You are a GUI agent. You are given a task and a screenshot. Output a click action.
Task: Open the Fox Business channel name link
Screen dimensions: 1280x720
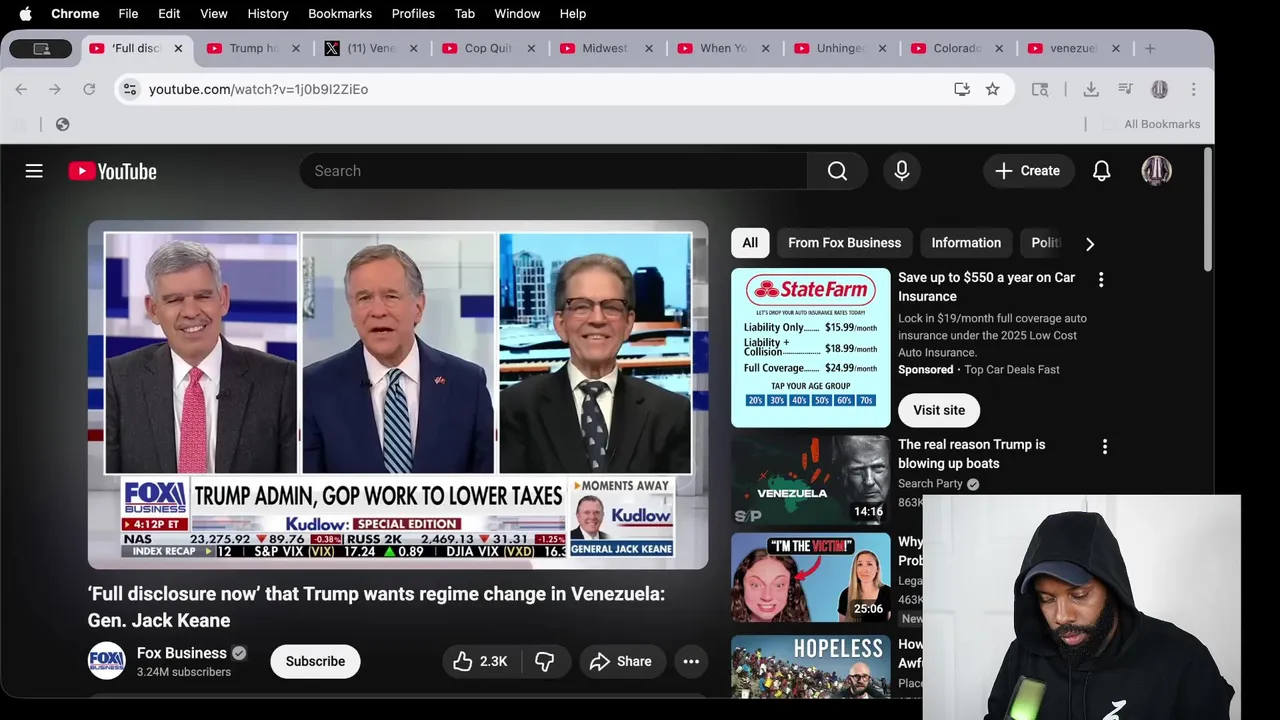coord(181,653)
